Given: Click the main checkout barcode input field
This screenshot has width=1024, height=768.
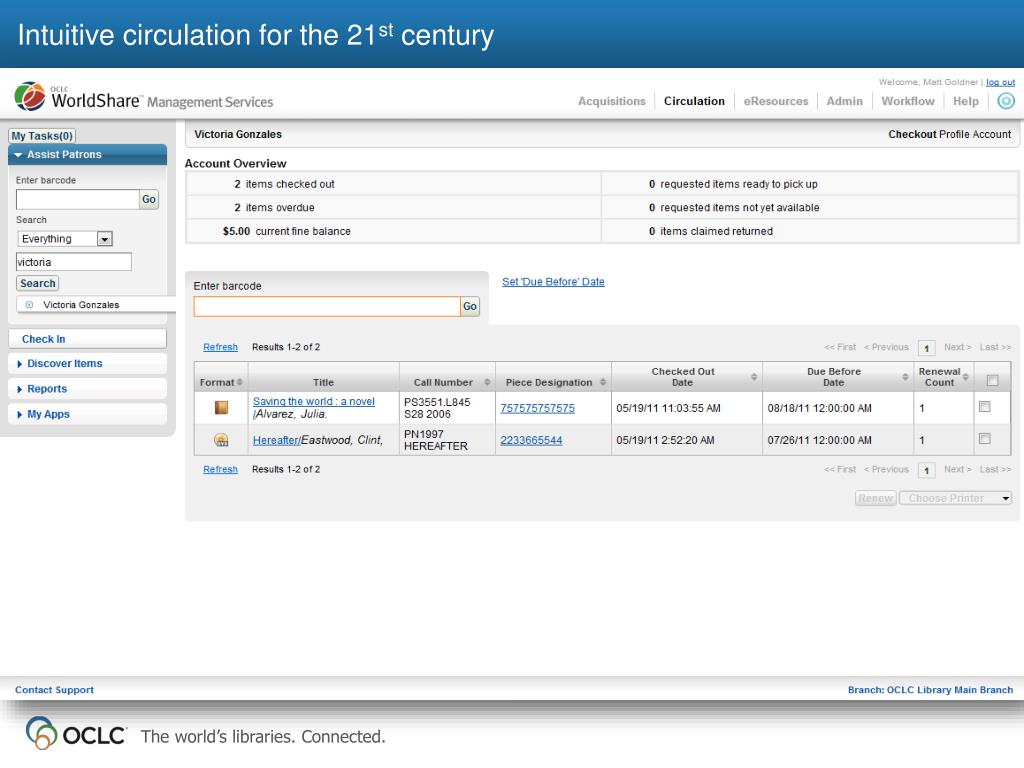Looking at the screenshot, I should tap(327, 306).
